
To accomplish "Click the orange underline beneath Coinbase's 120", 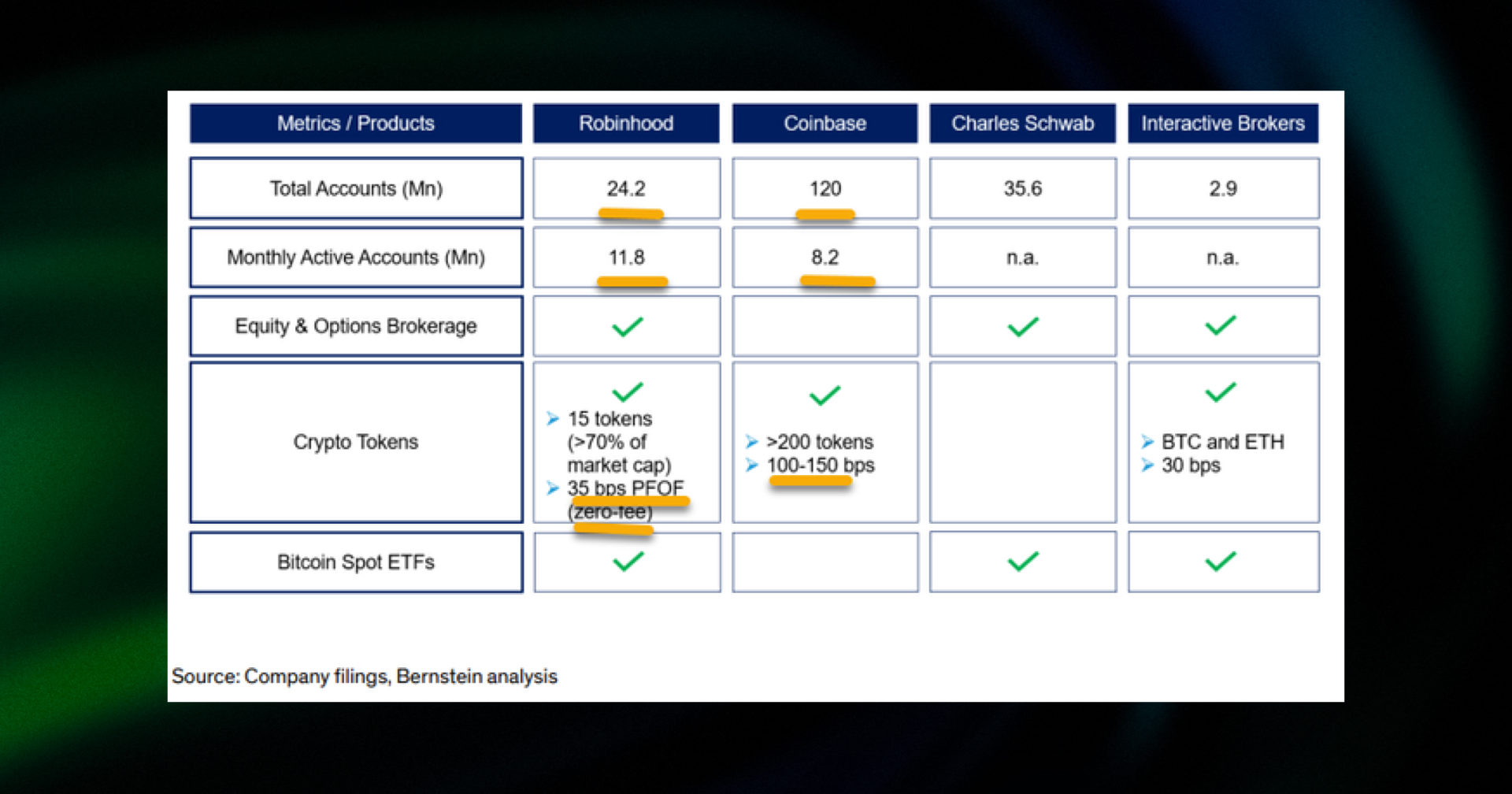I will (x=825, y=214).
